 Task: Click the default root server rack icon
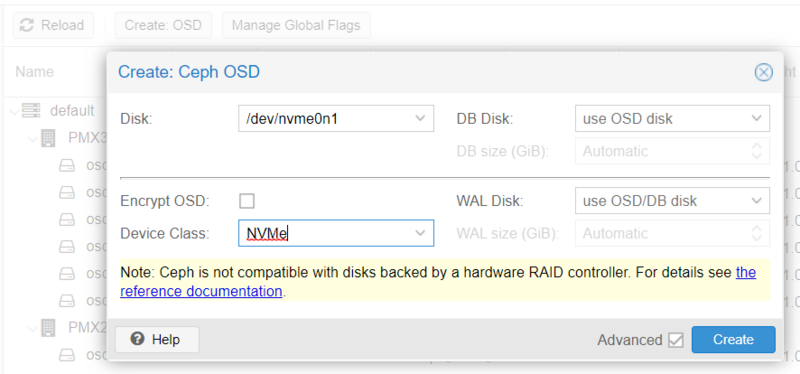point(31,110)
